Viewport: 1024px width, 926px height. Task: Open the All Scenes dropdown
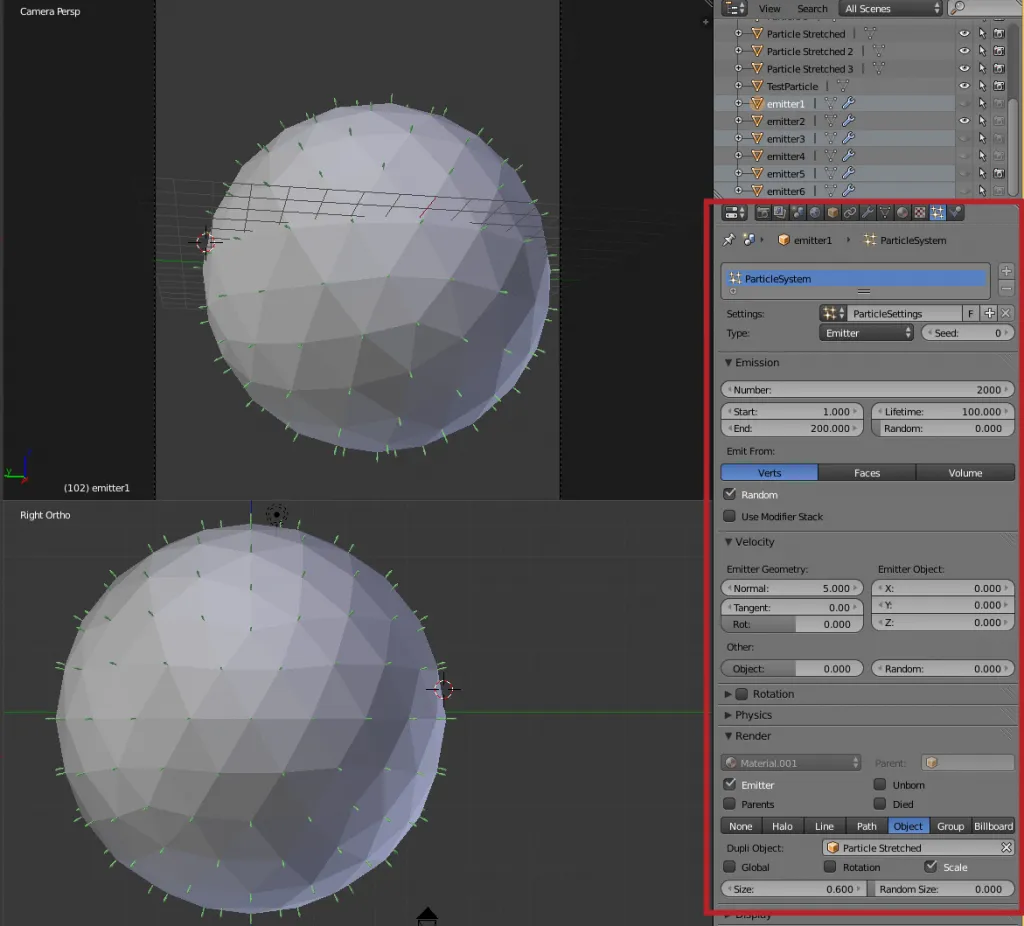point(888,8)
